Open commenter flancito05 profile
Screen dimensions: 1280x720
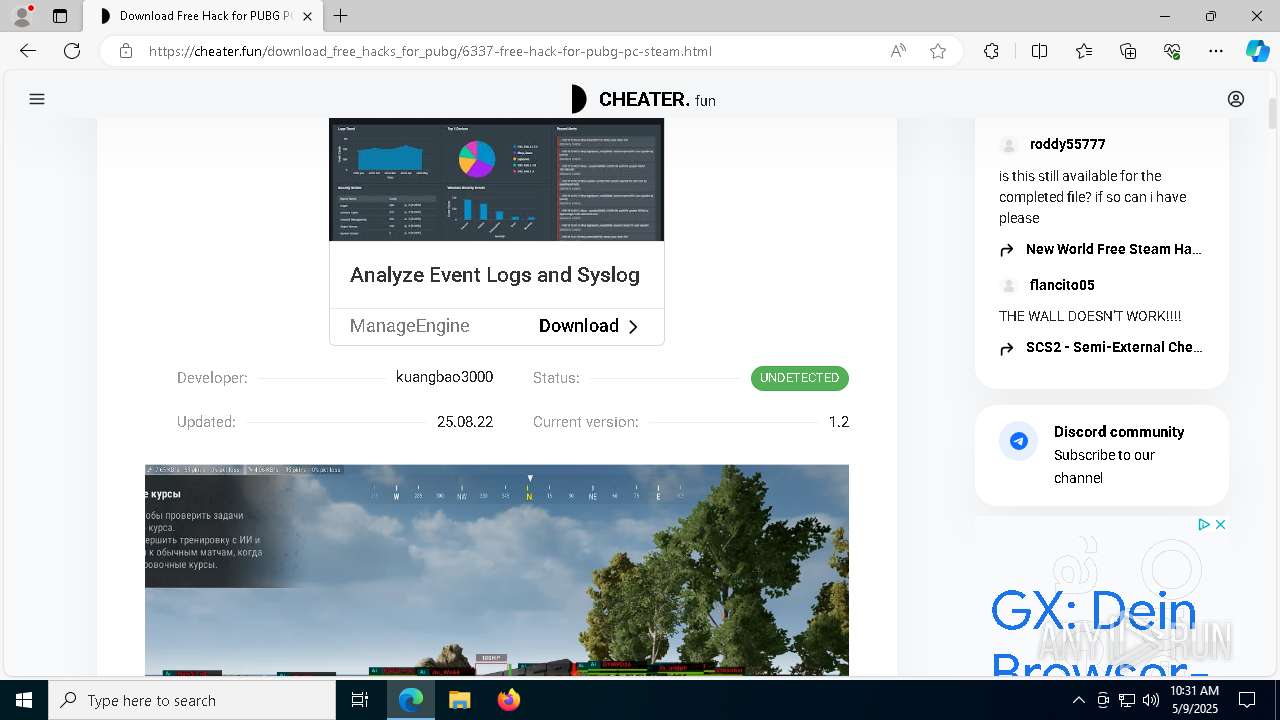pyautogui.click(x=1062, y=285)
